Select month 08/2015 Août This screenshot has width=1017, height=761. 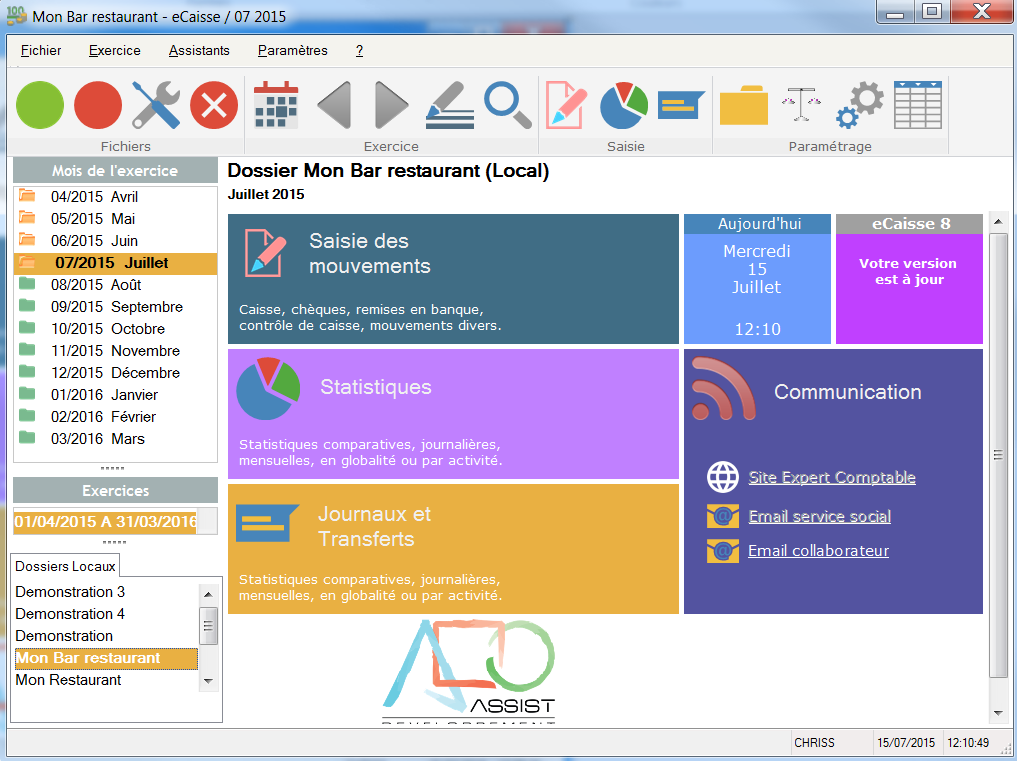click(x=115, y=285)
